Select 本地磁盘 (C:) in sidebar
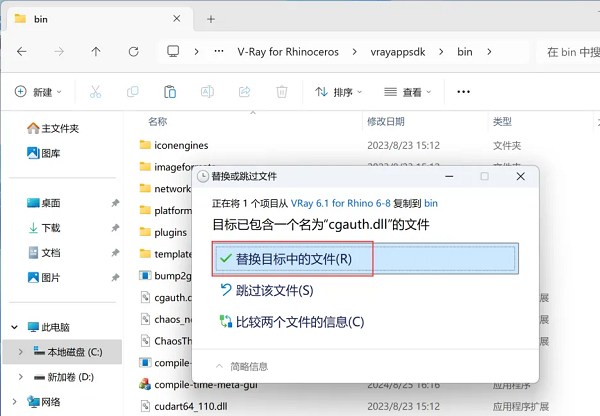Viewport: 600px width, 416px height. (68, 351)
